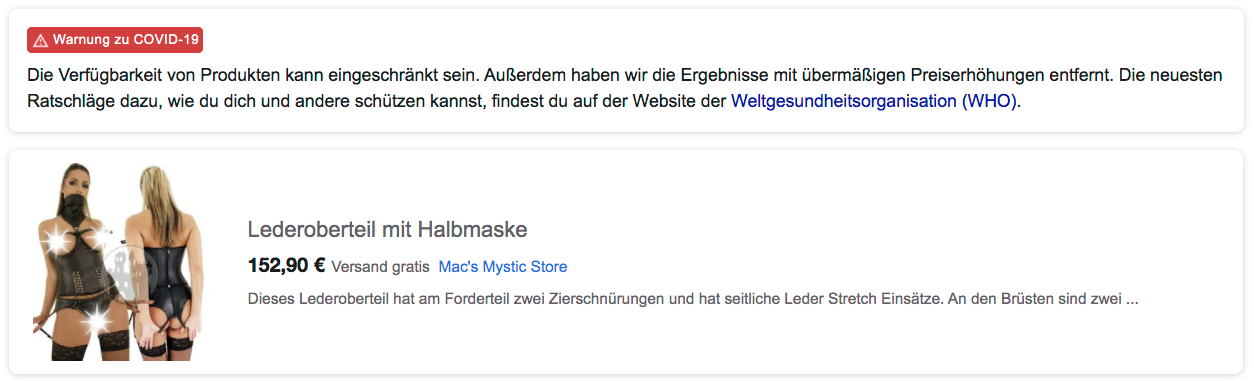
Task: Visit the Mac's Mystic Store link
Action: 503,267
